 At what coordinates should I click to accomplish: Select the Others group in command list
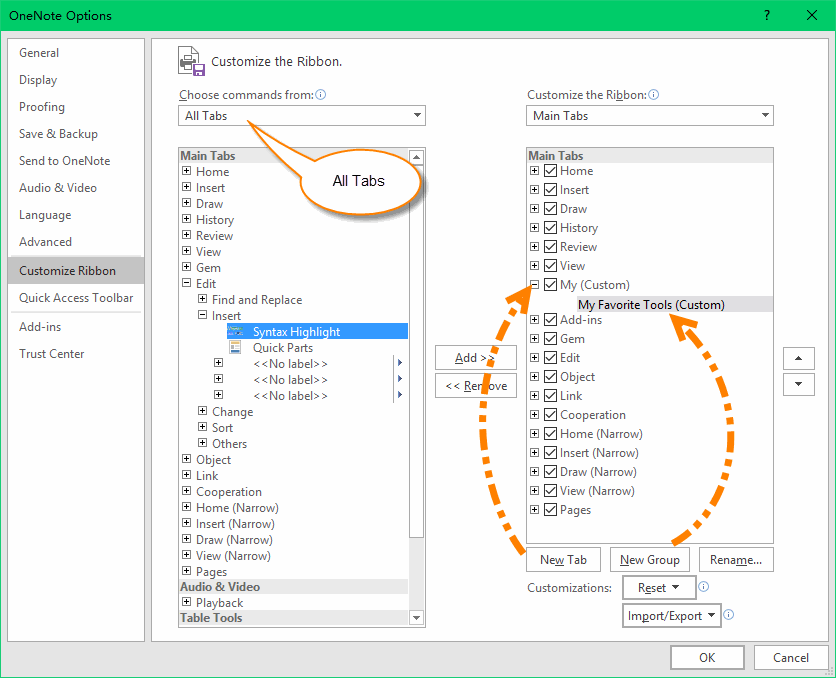click(x=229, y=443)
